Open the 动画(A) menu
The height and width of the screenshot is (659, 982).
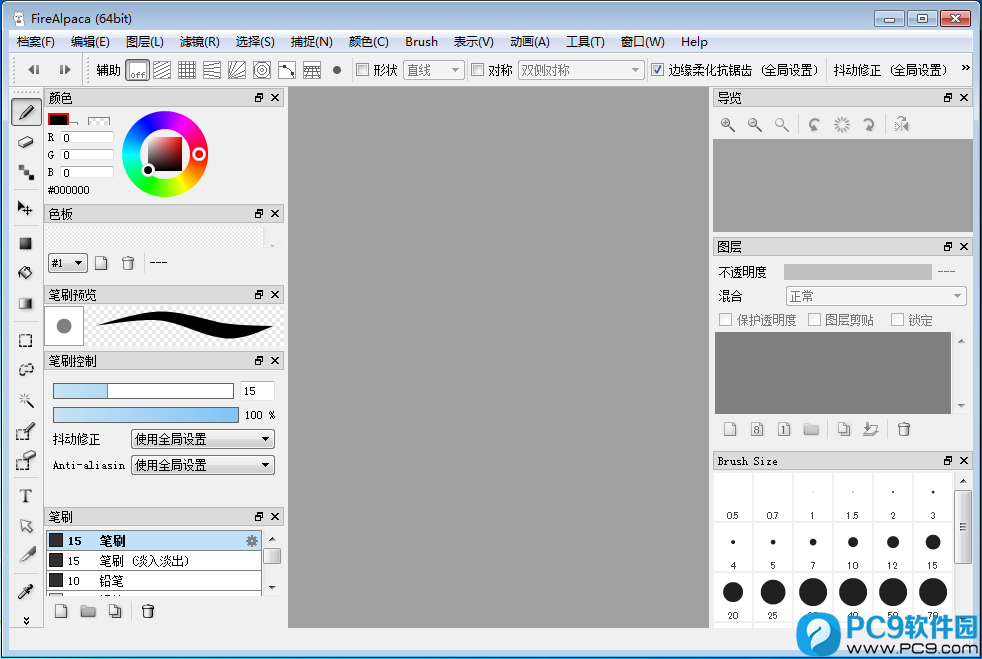tap(530, 42)
